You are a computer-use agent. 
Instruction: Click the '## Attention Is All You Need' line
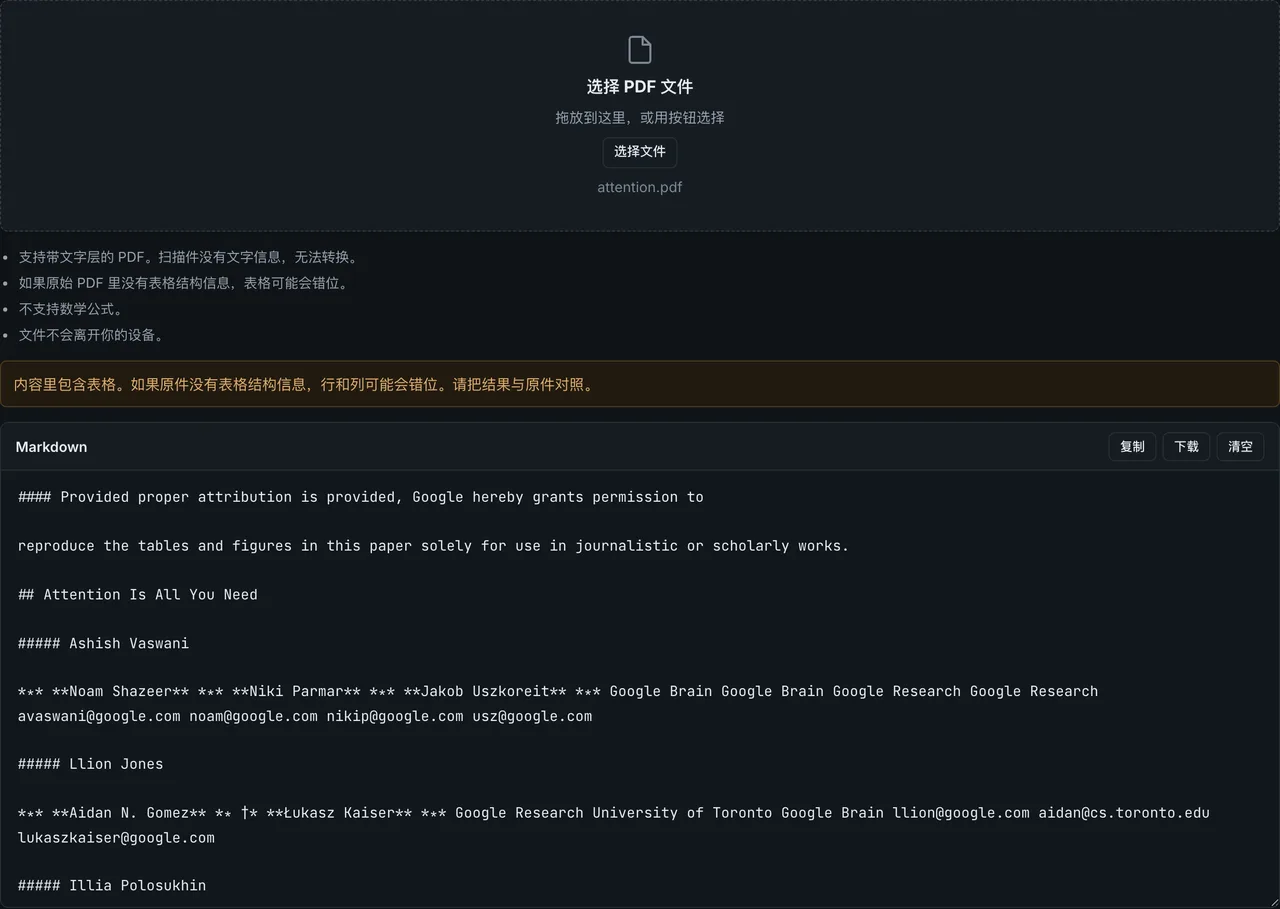(x=138, y=595)
